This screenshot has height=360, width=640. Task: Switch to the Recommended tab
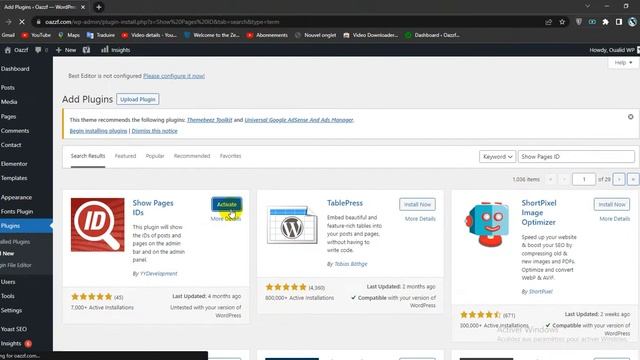pos(192,156)
